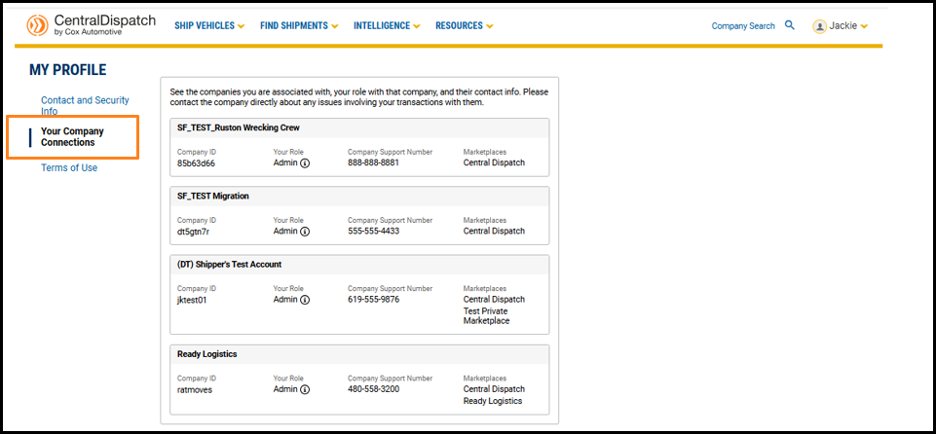This screenshot has width=936, height=434.
Task: Click the CentralDispatch logo icon
Action: (36, 25)
